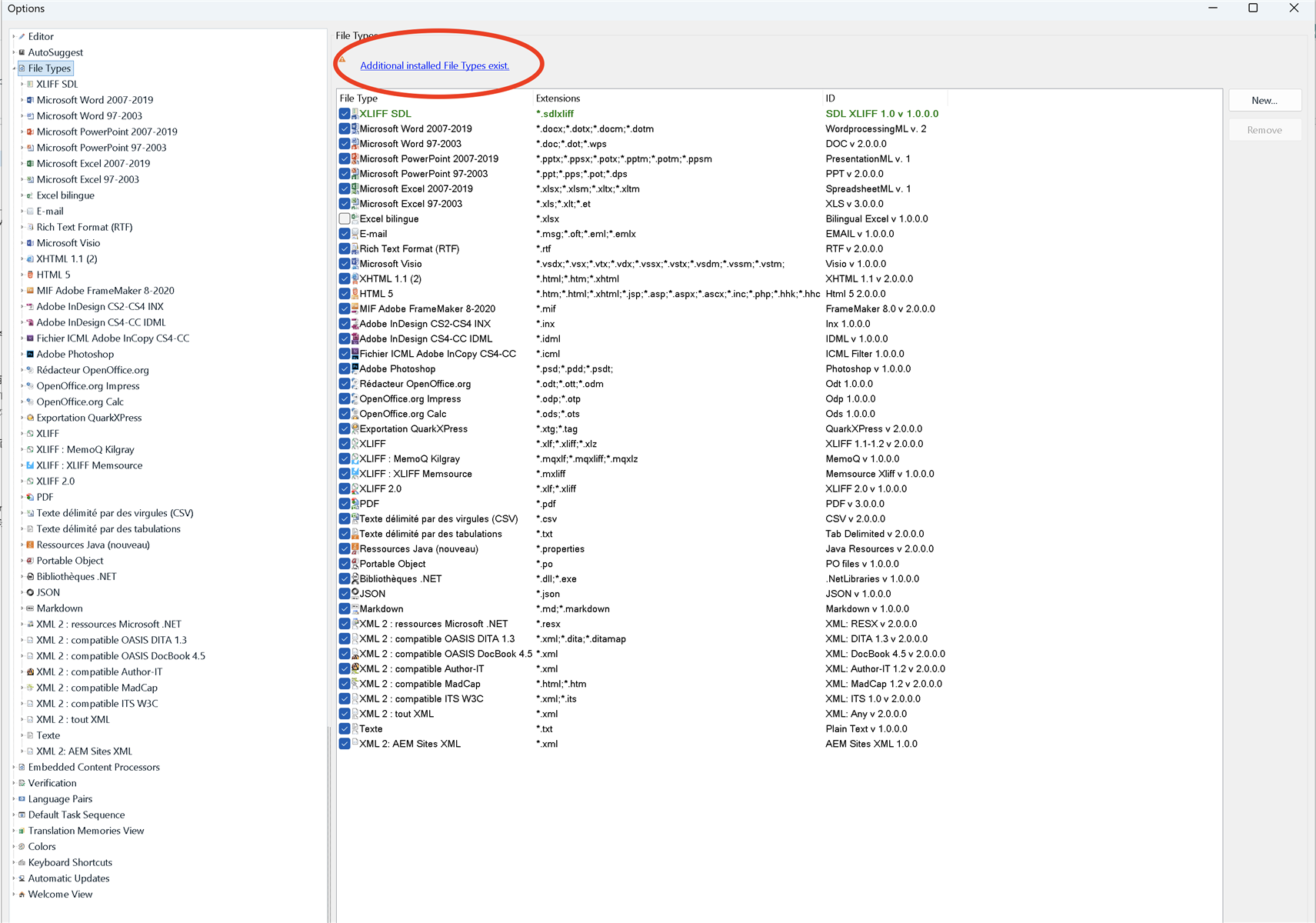Click the Adobe Photoshop icon in the tree

pos(30,354)
